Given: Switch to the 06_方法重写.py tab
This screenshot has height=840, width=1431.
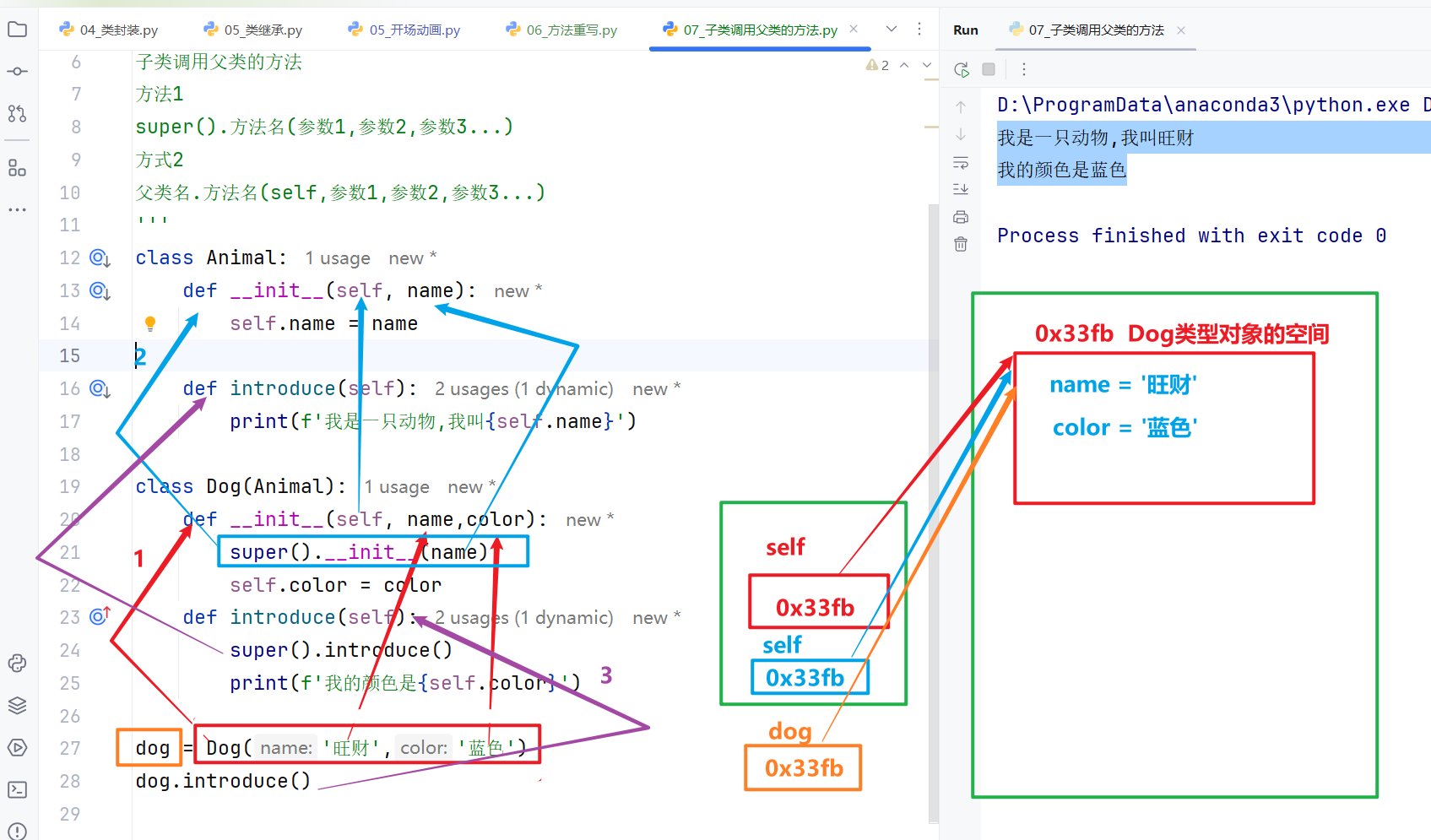Looking at the screenshot, I should pos(561,30).
